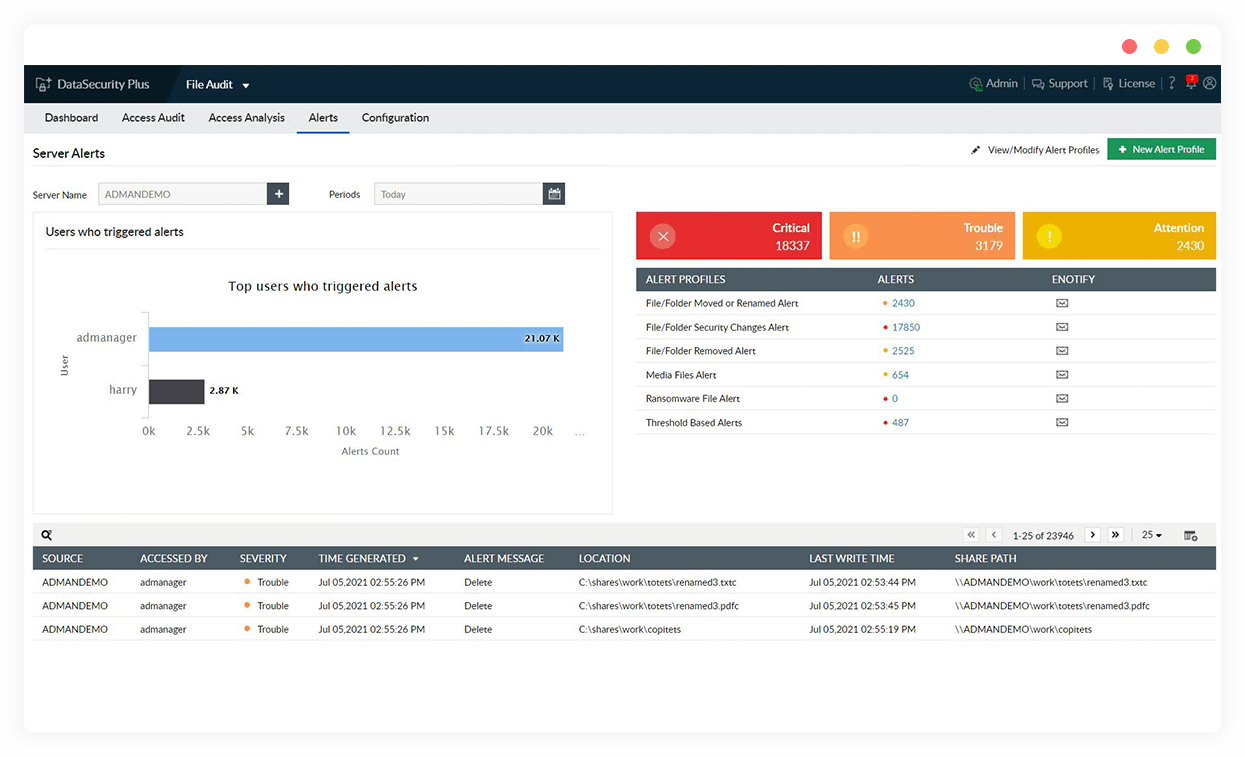
Task: Click envelope for File/Folder Security Changes Alert
Action: click(x=1062, y=327)
